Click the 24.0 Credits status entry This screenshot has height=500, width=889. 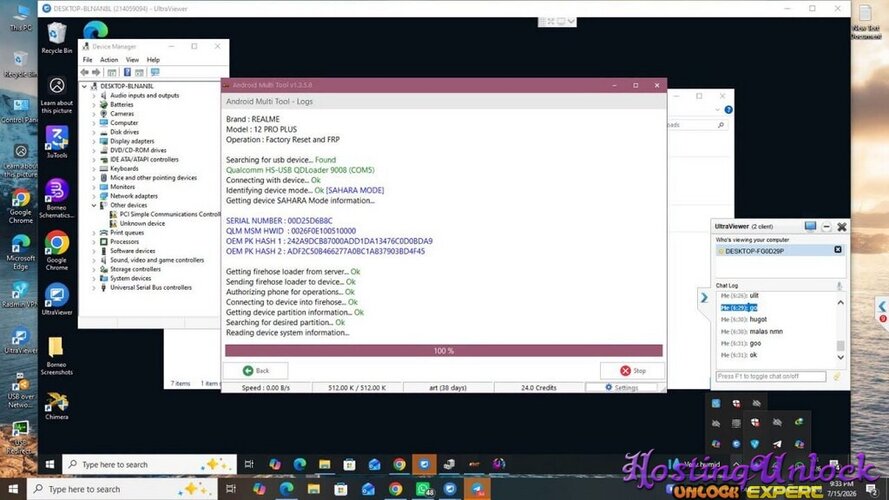539,388
